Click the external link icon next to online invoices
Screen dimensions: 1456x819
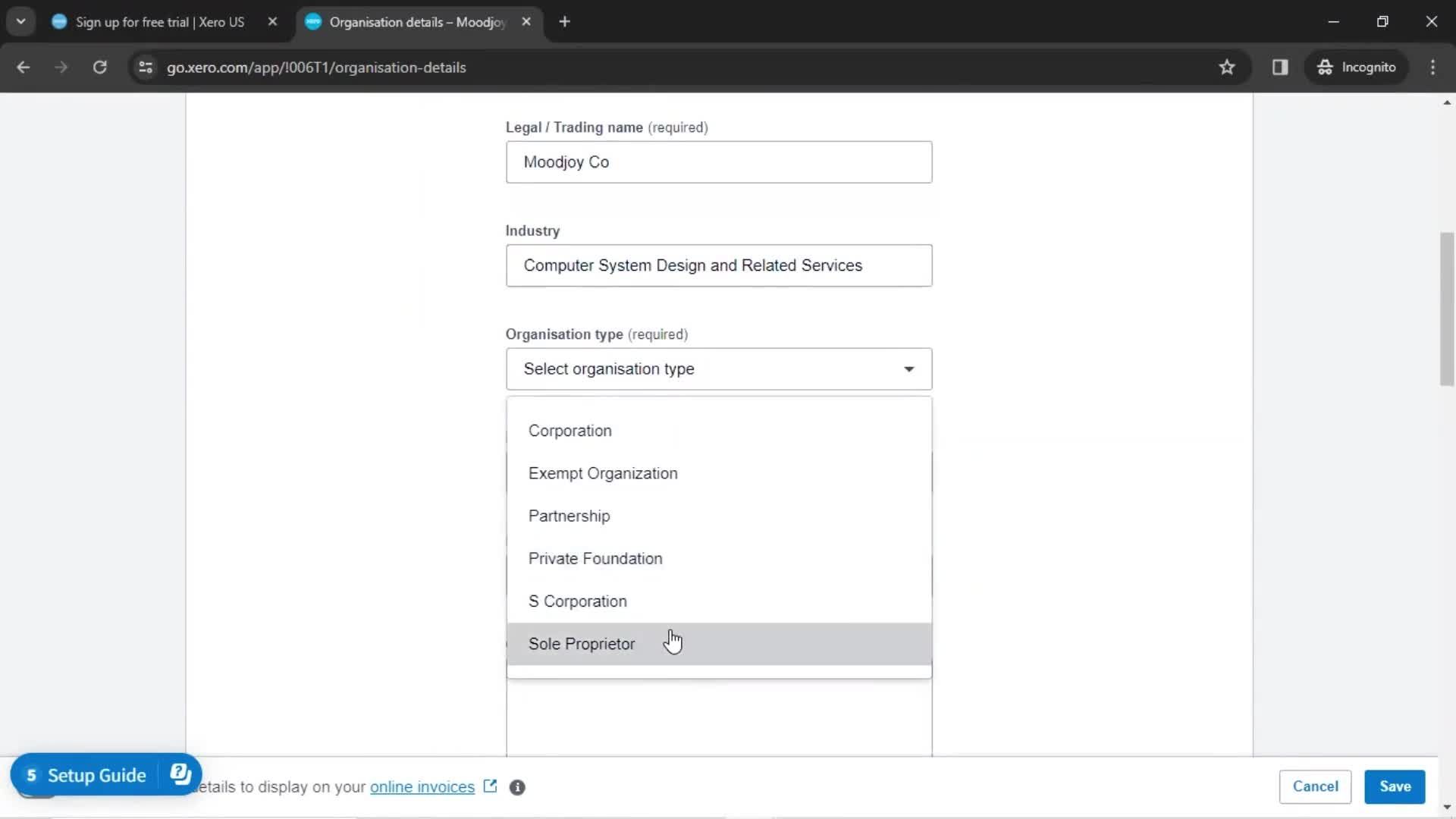tap(490, 786)
